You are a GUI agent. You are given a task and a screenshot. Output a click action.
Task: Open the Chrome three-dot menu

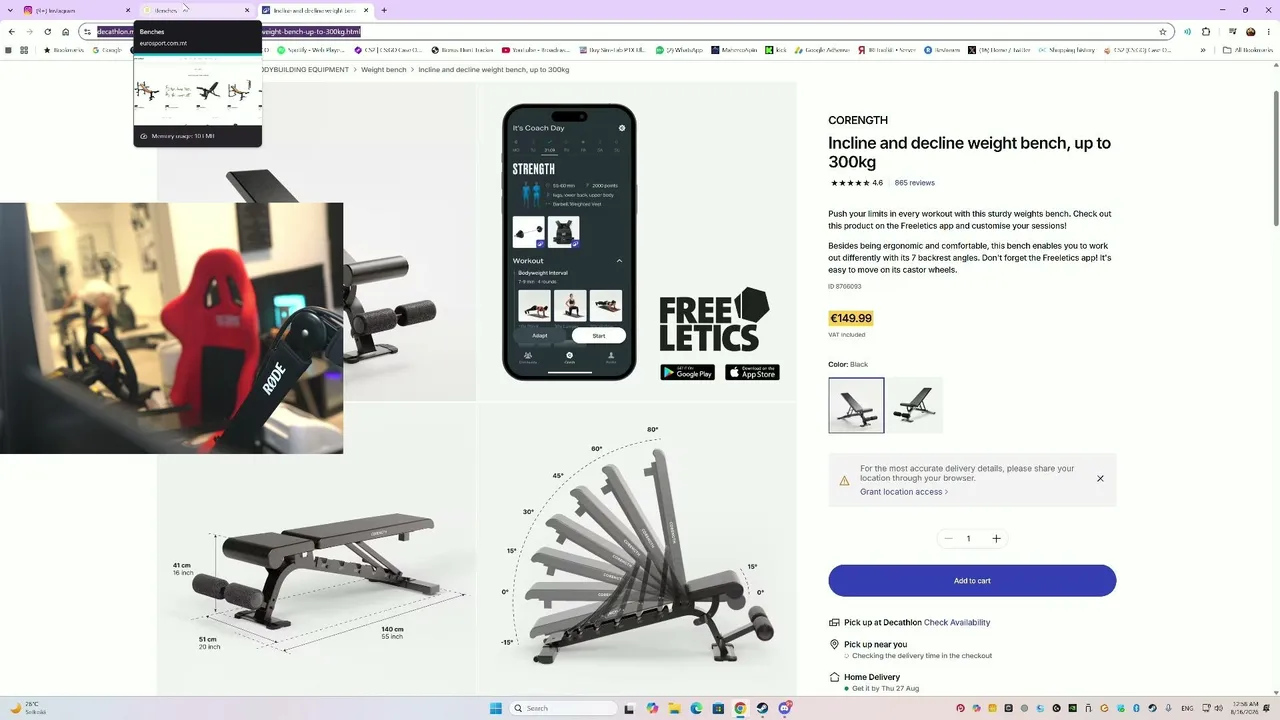tap(1269, 32)
